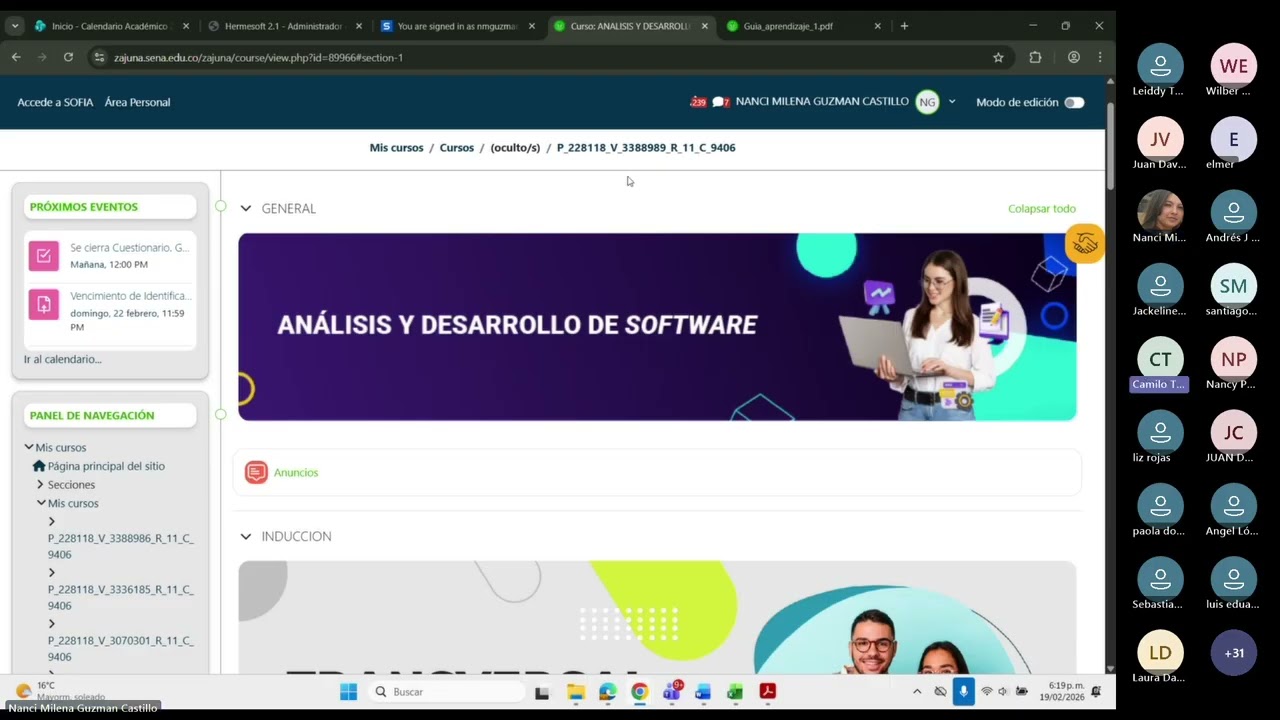Open a new browser tab
This screenshot has height=720, width=1280.
(904, 26)
